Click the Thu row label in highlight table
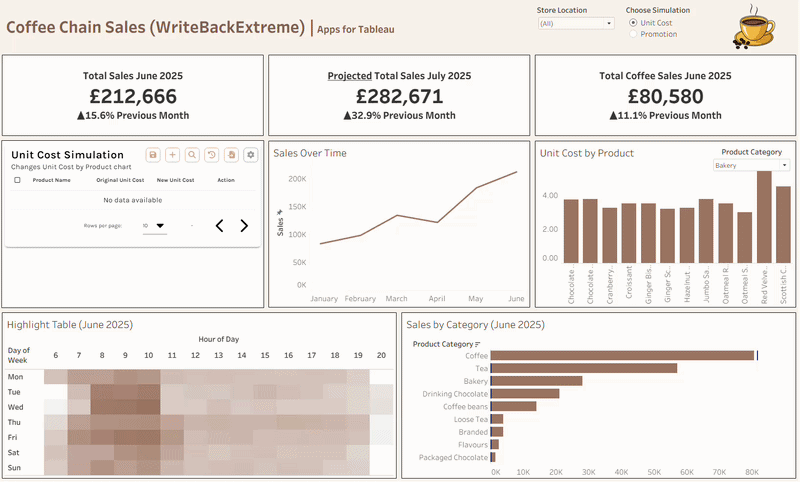The width and height of the screenshot is (800, 482). point(14,422)
